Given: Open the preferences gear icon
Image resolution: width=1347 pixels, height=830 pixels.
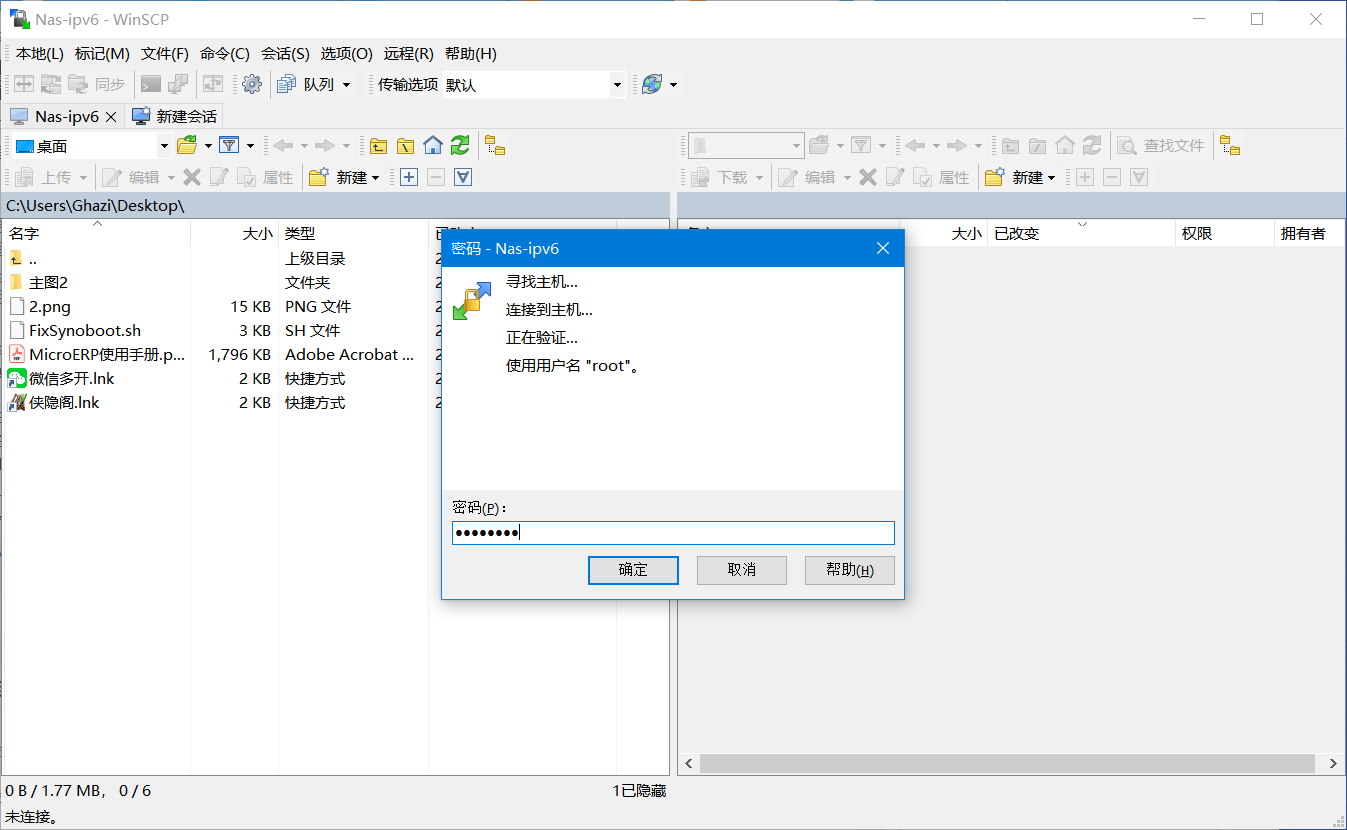Looking at the screenshot, I should click(252, 85).
